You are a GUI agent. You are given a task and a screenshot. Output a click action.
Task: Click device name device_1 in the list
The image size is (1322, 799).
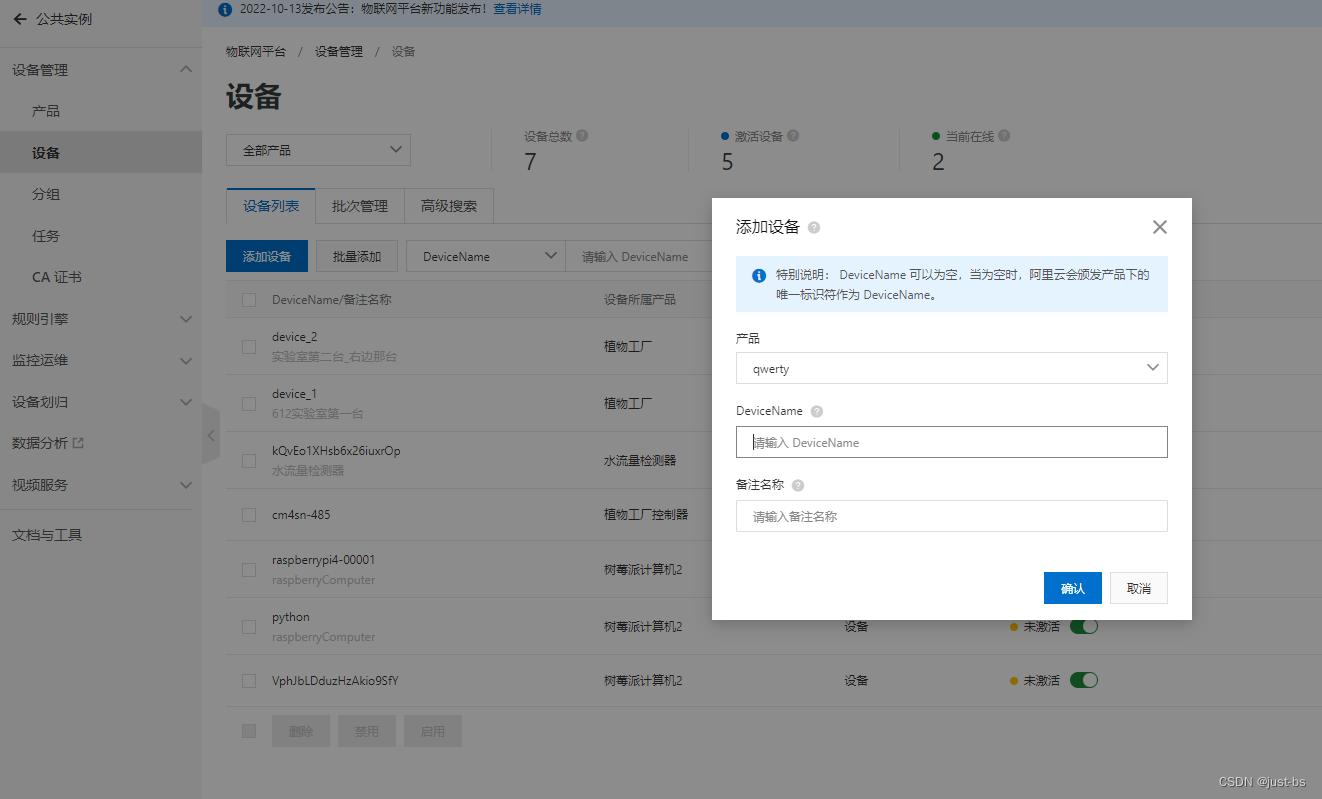pos(294,394)
